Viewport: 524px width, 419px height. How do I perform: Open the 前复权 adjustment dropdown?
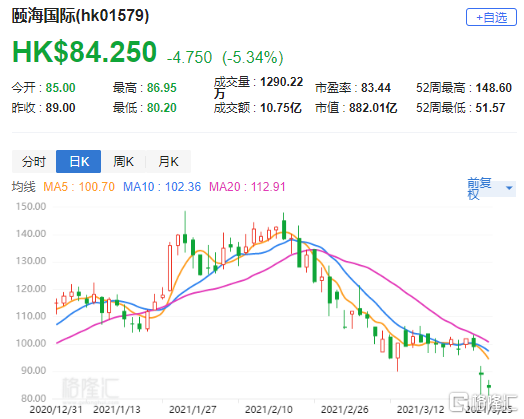coord(491,188)
